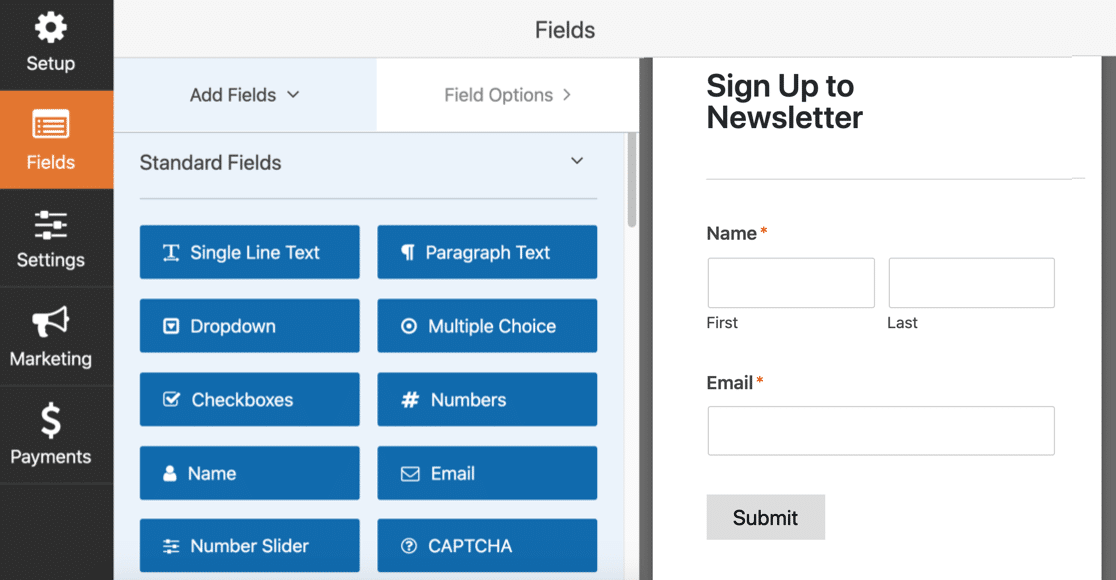Add a Number Slider field
Screen dimensions: 1116x580
point(249,546)
